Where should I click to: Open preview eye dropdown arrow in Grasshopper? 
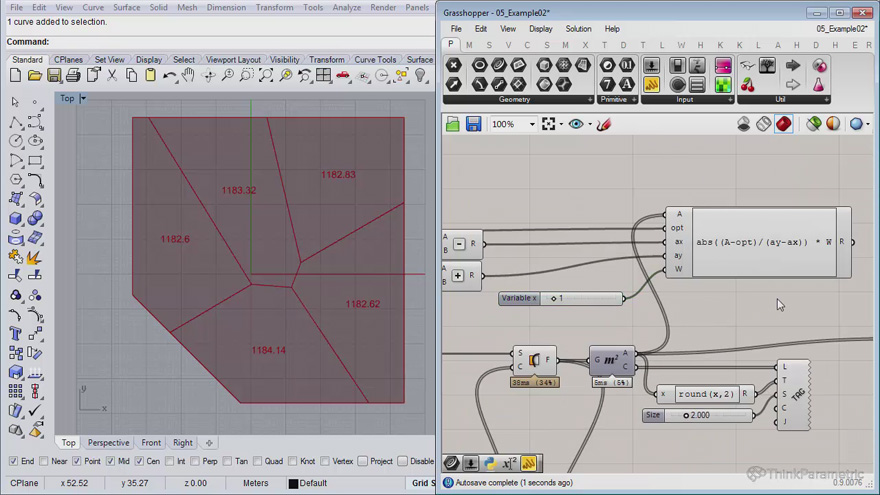590,124
